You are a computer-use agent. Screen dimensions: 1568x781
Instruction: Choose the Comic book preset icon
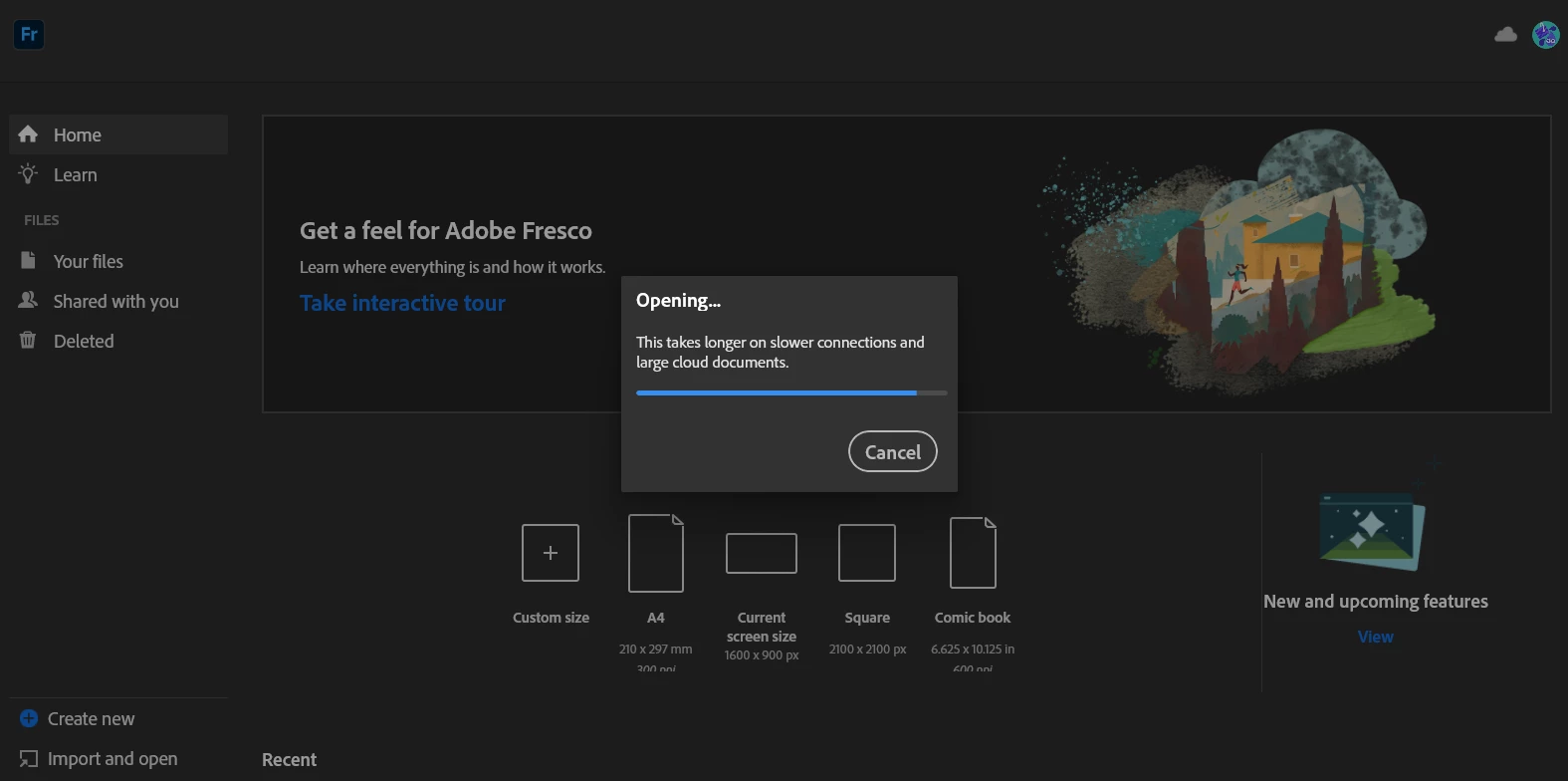point(973,553)
